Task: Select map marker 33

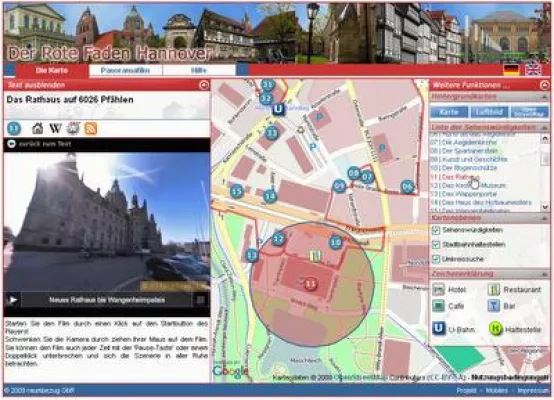Action: [x=272, y=133]
